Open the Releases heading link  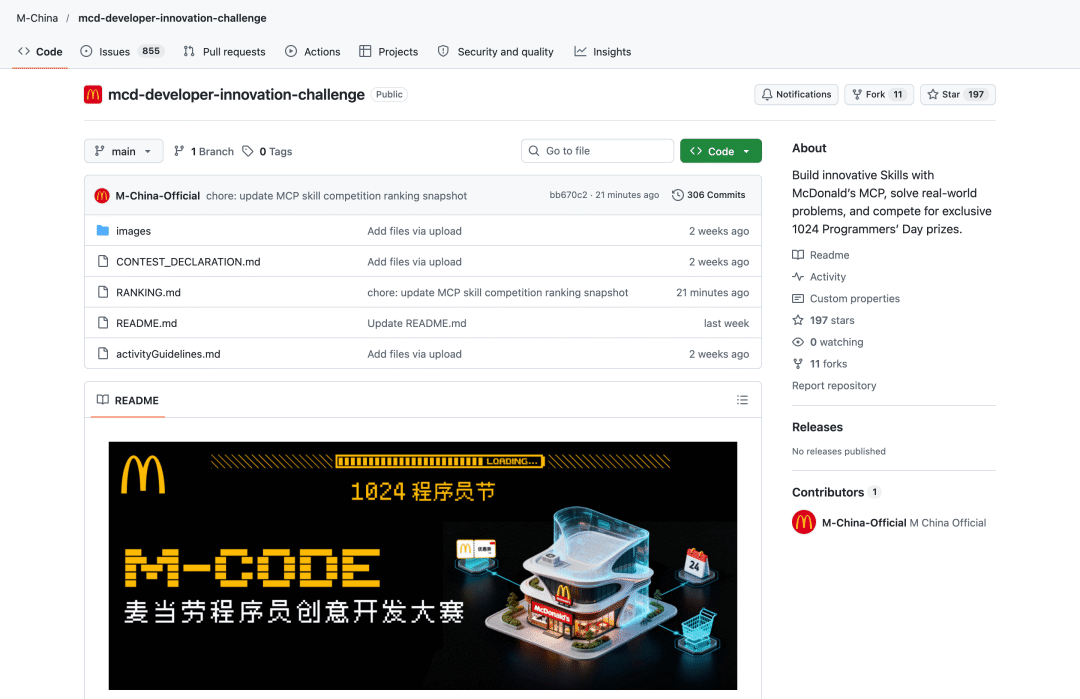pyautogui.click(x=818, y=427)
